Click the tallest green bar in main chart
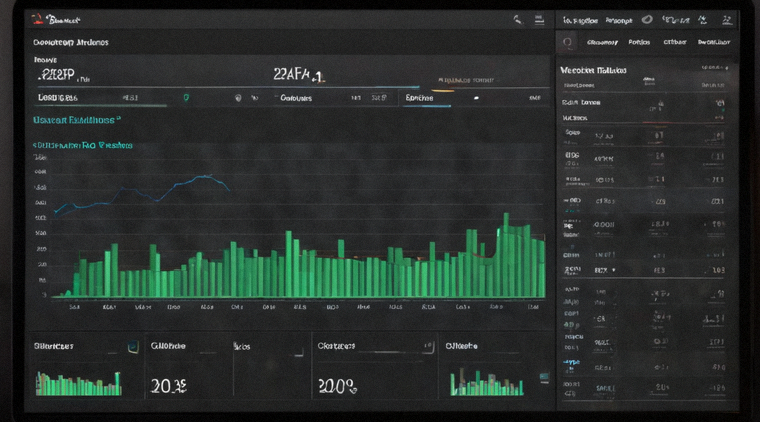The width and height of the screenshot is (760, 422). 506,255
